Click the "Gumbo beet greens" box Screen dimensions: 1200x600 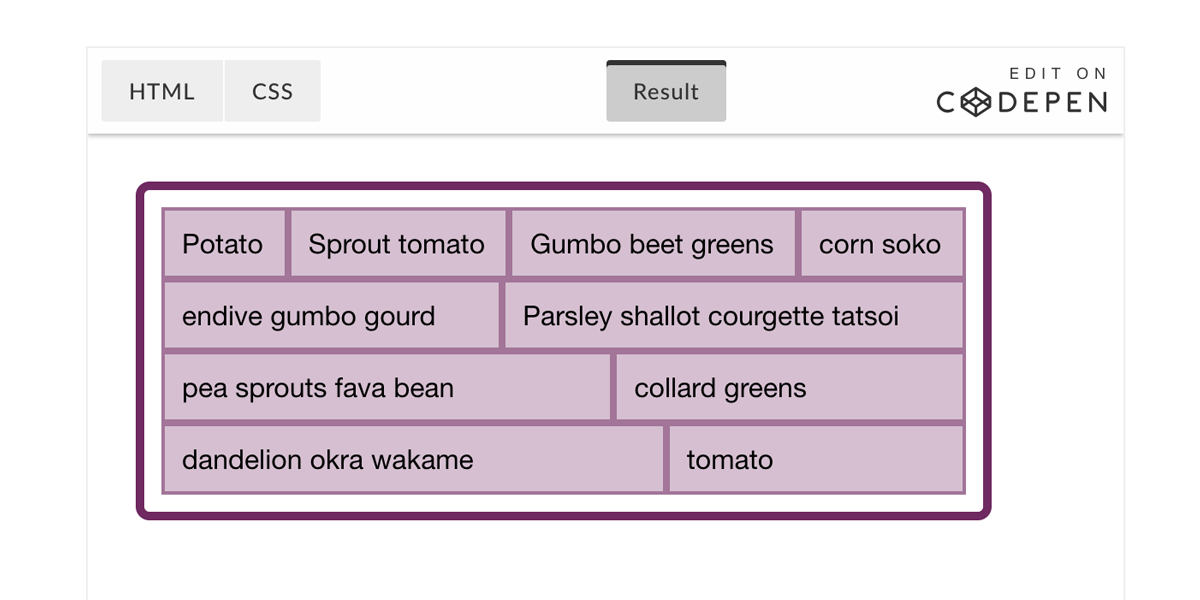652,243
